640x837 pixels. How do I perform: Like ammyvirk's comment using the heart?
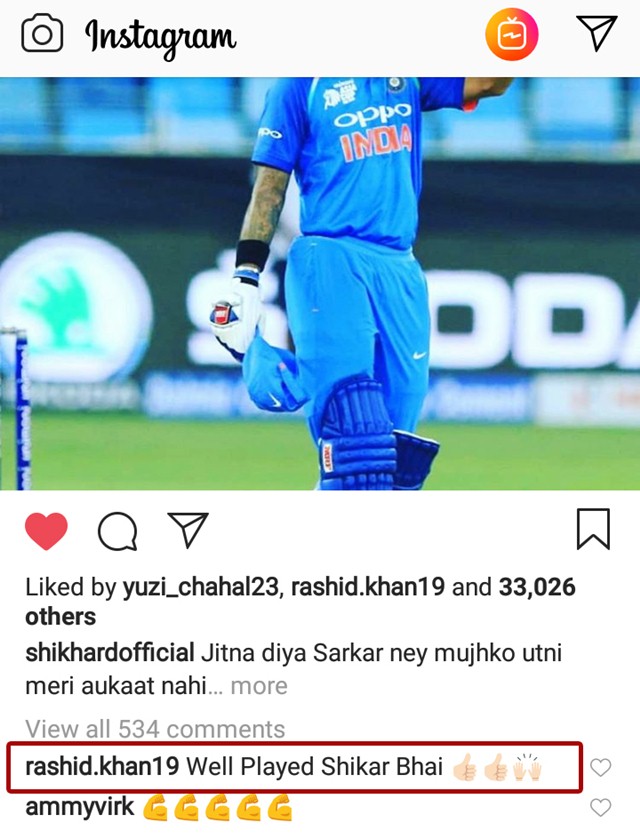(601, 808)
